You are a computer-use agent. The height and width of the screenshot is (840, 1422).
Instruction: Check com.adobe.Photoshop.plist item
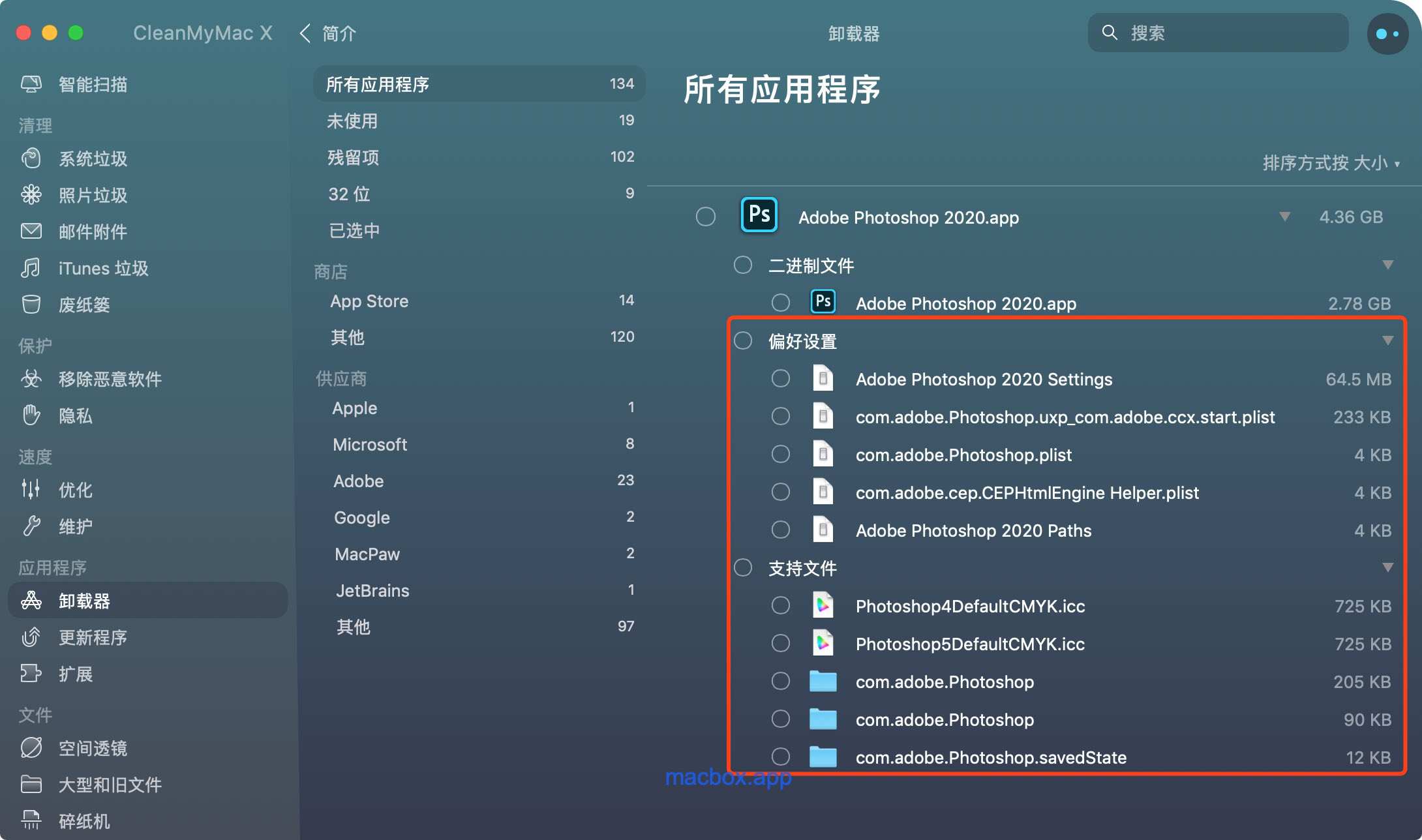click(x=781, y=454)
